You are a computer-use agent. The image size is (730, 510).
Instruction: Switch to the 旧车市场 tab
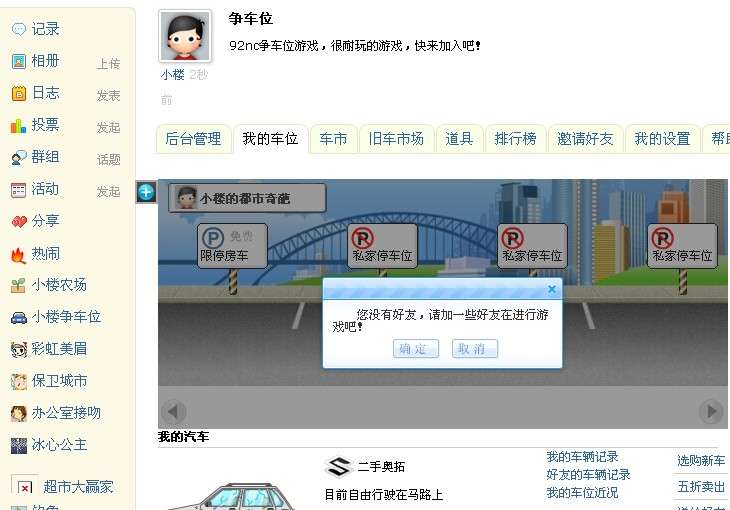coord(396,139)
